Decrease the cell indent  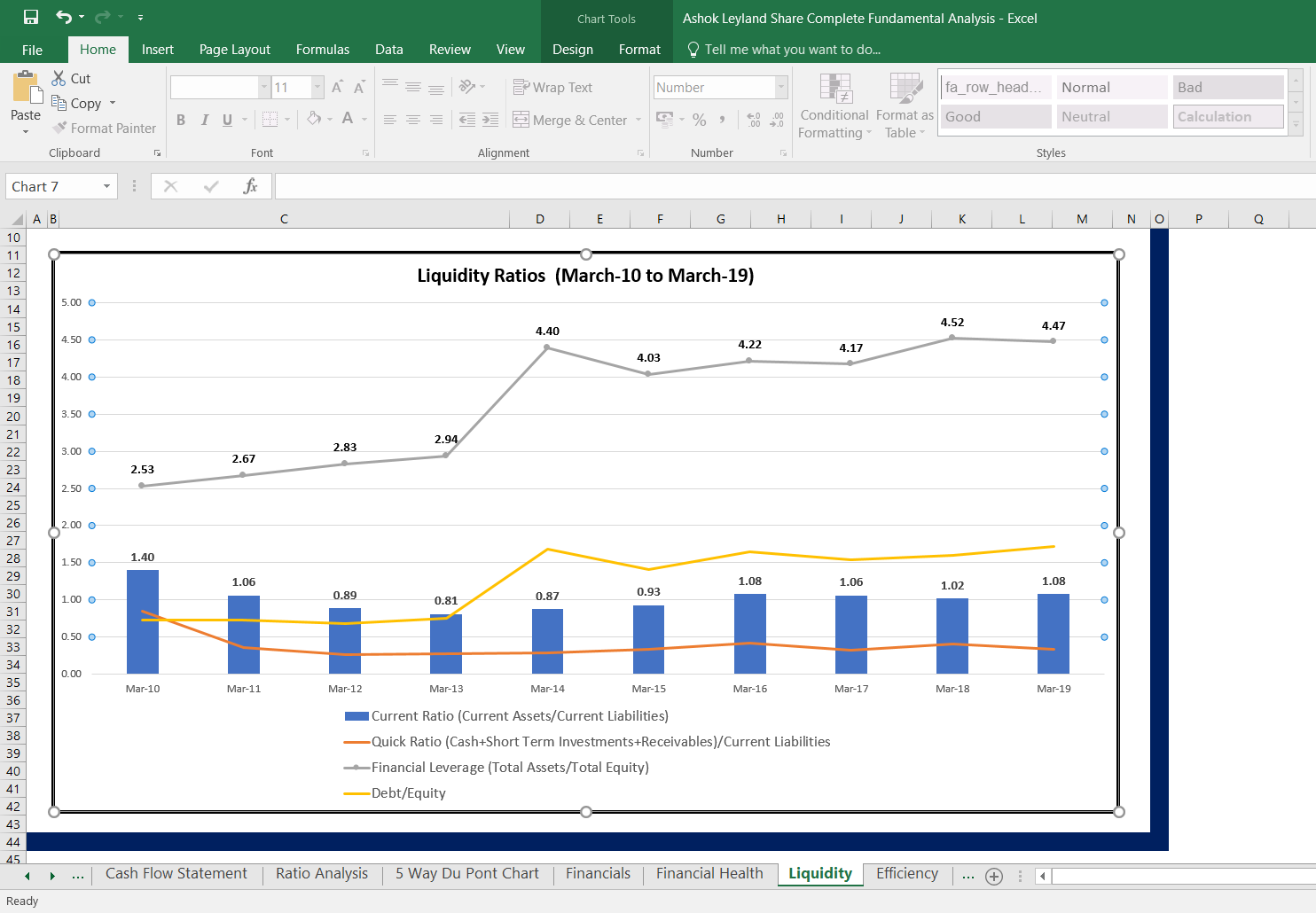point(467,120)
